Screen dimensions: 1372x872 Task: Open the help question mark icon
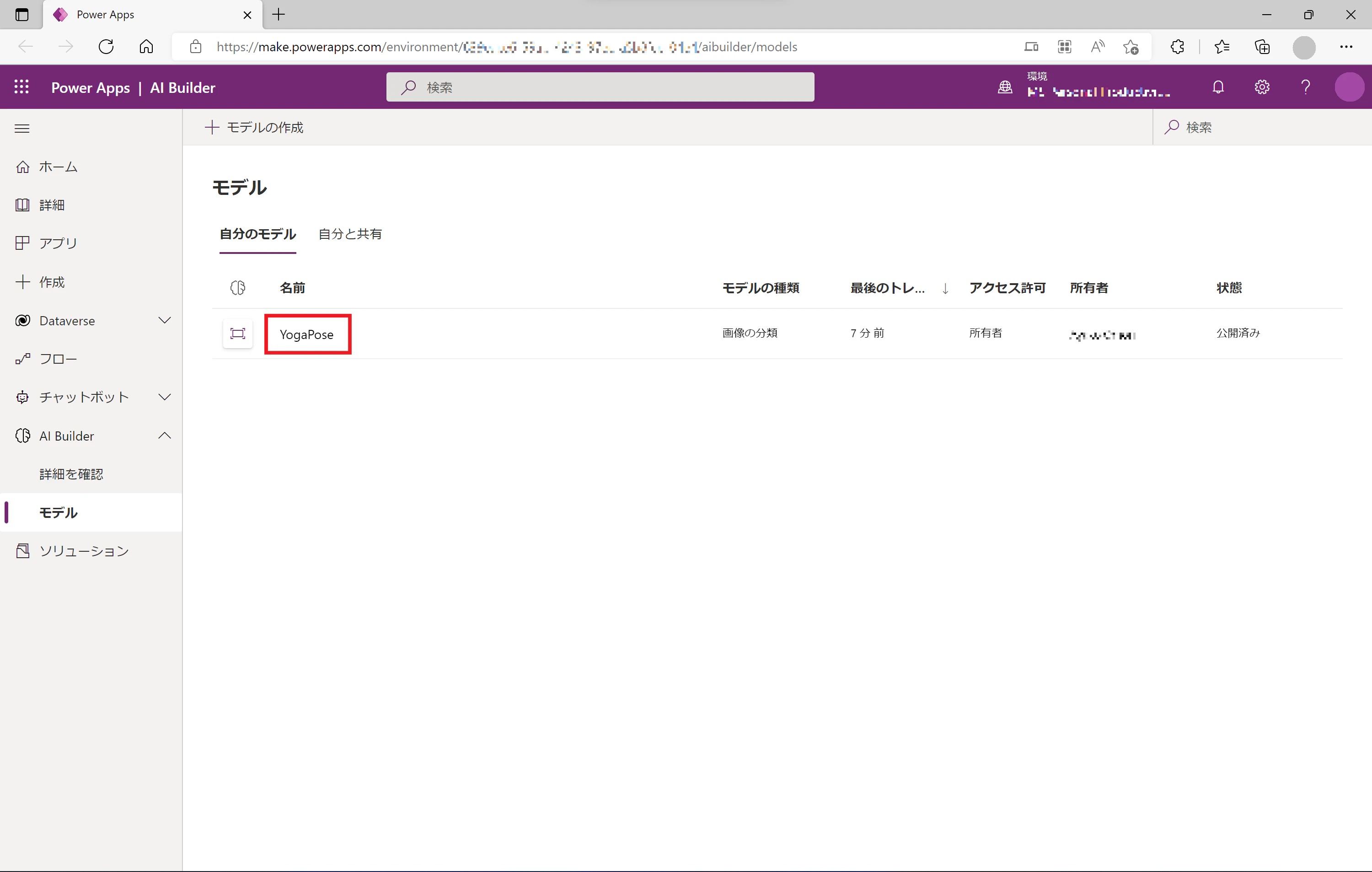1305,86
